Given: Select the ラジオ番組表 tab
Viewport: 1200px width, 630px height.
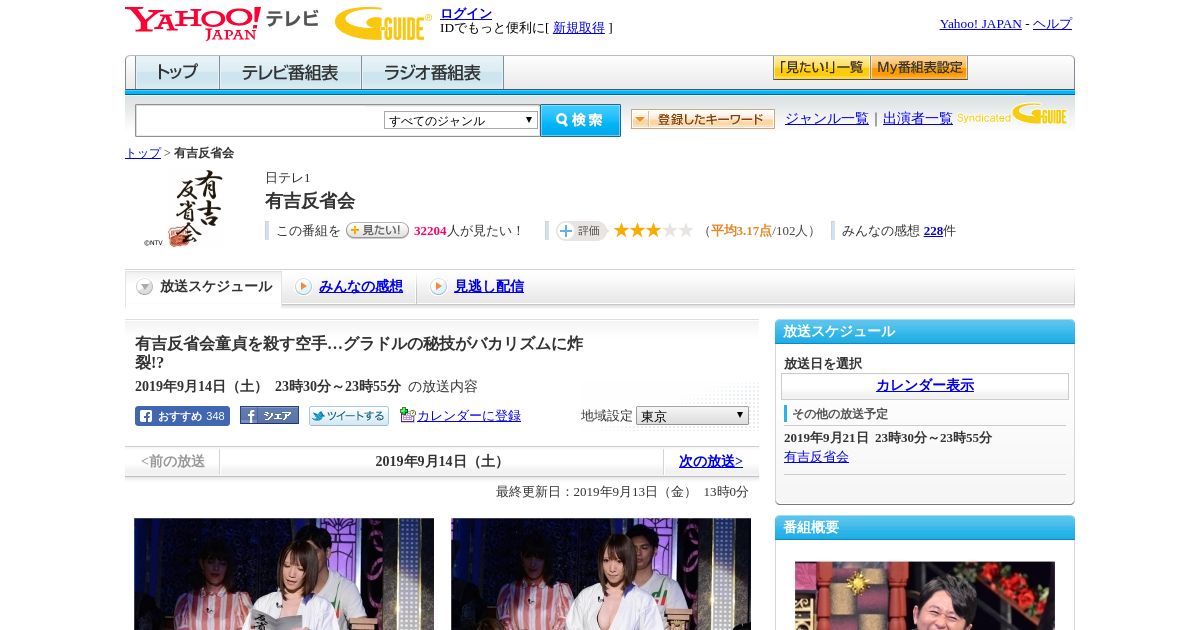Looking at the screenshot, I should [432, 73].
